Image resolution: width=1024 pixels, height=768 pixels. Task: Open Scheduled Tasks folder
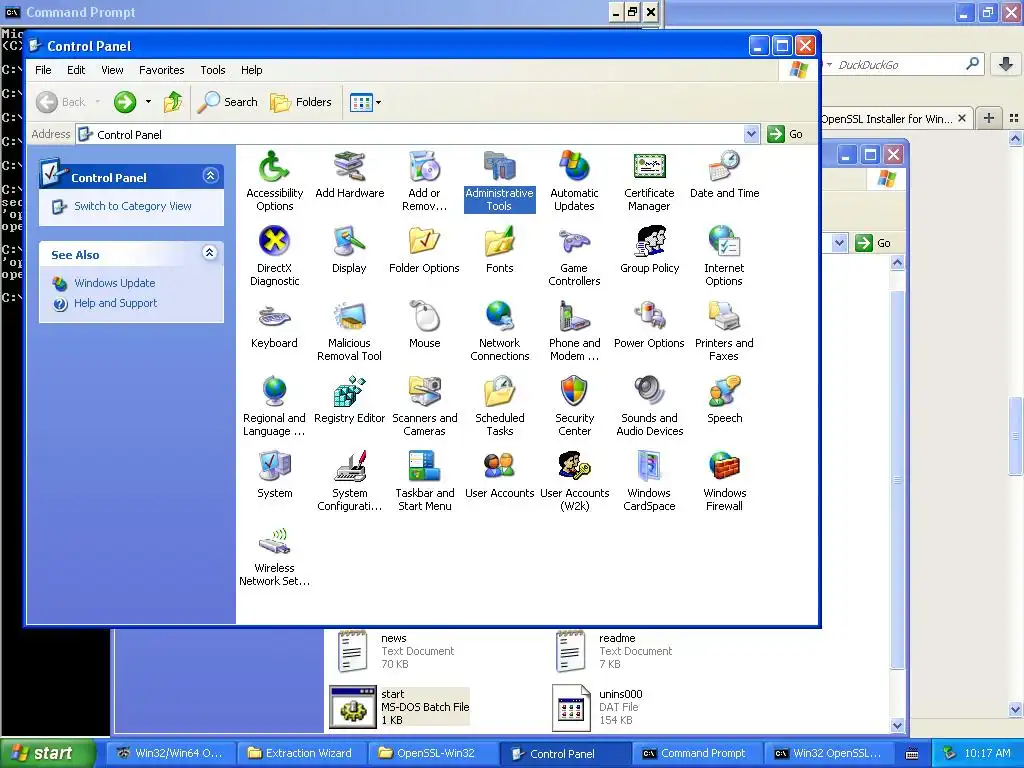coord(500,407)
